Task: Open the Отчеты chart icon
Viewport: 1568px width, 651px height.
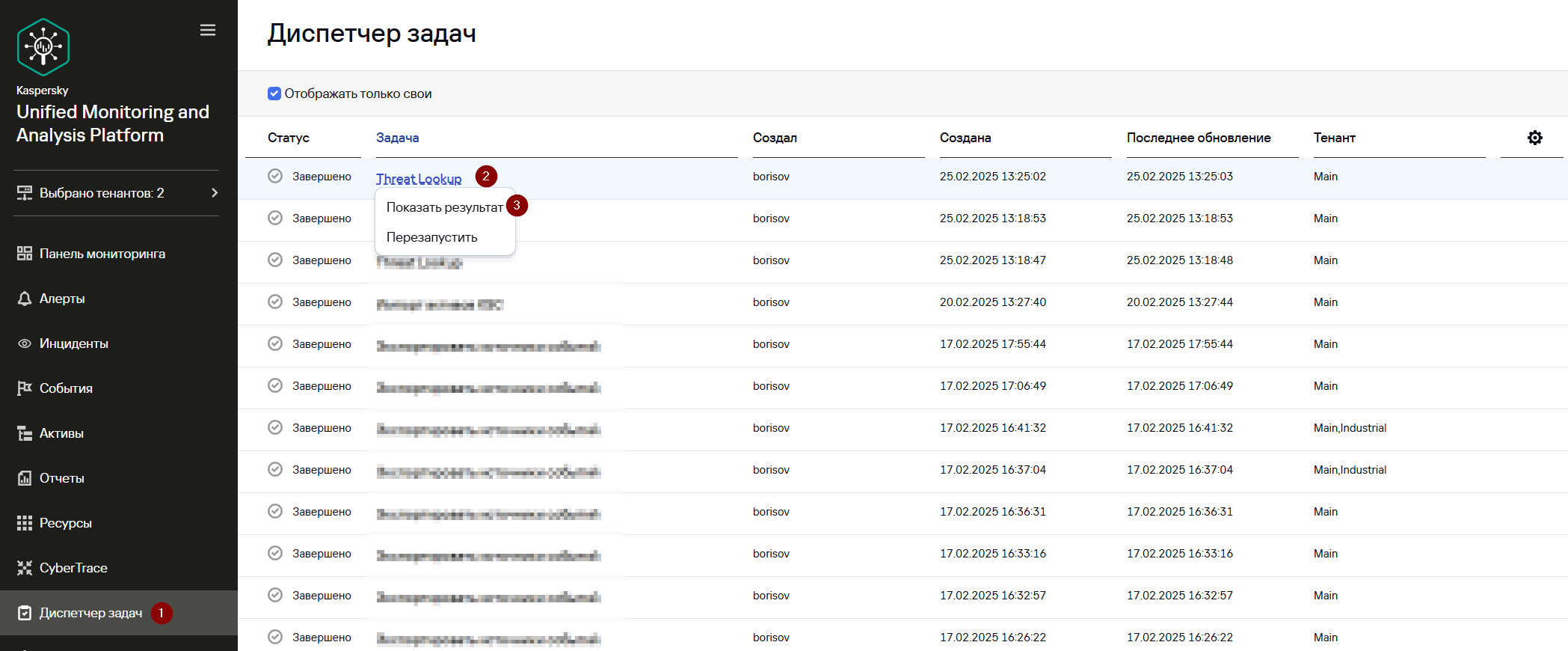Action: (x=25, y=478)
